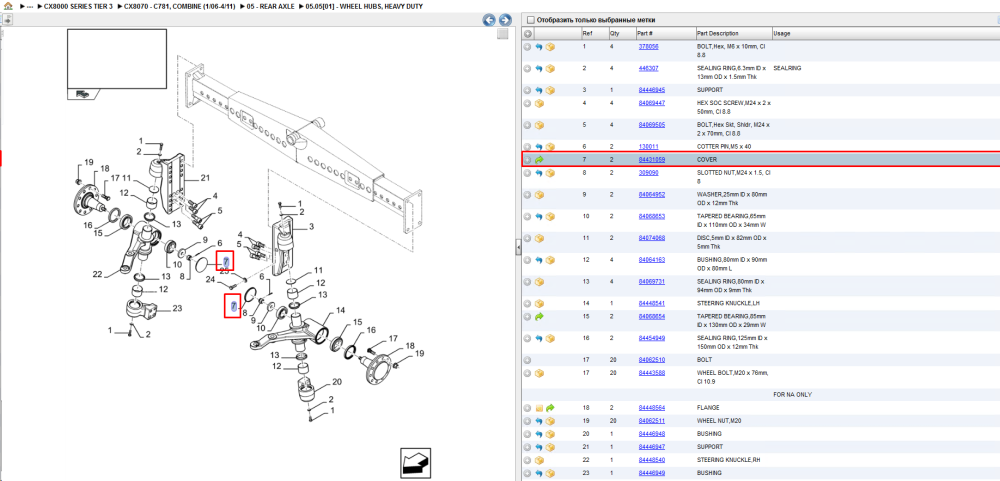Click the yellow box icon for SLOTTED NUT
This screenshot has height=481, width=1000.
[550, 173]
